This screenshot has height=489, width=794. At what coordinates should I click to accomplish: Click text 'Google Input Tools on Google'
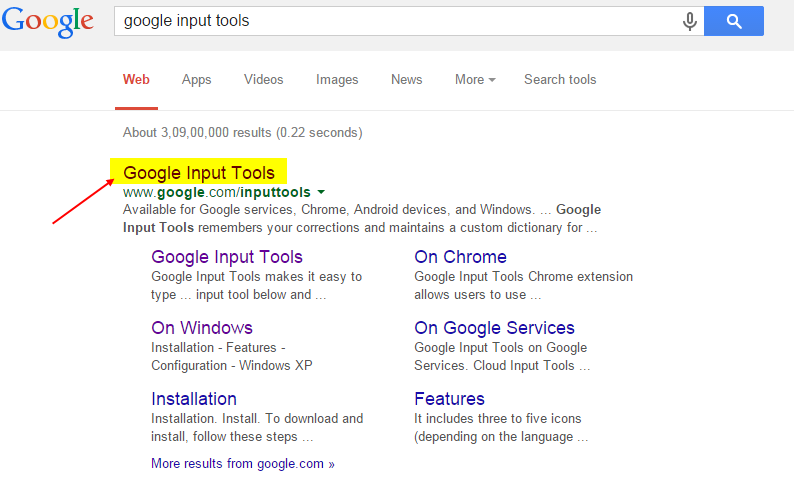click(x=501, y=348)
